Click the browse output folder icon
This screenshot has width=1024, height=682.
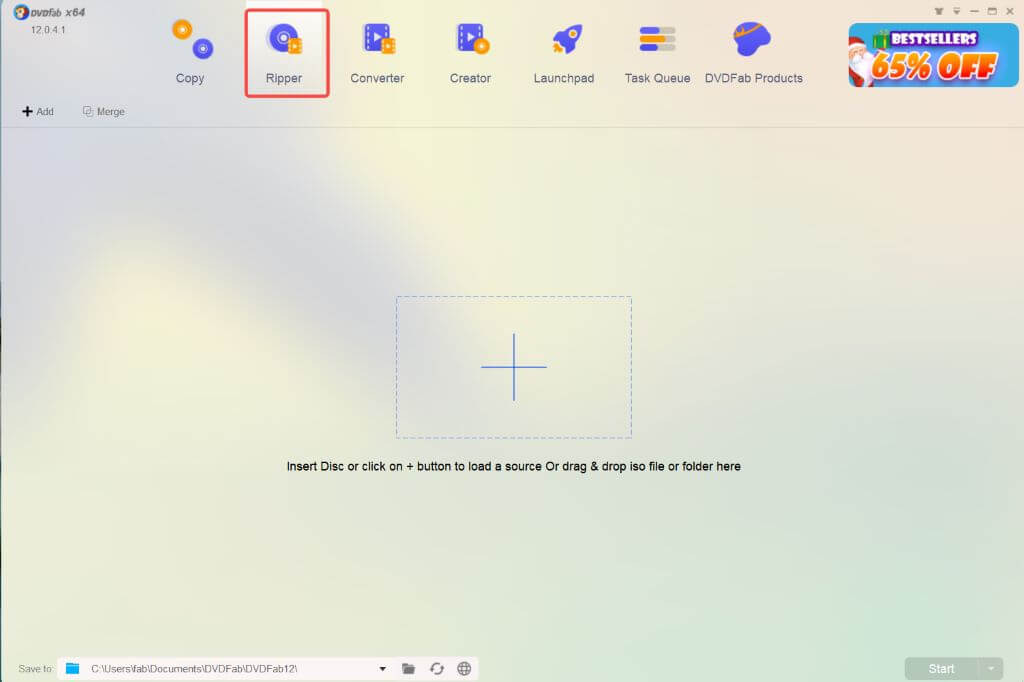(408, 668)
